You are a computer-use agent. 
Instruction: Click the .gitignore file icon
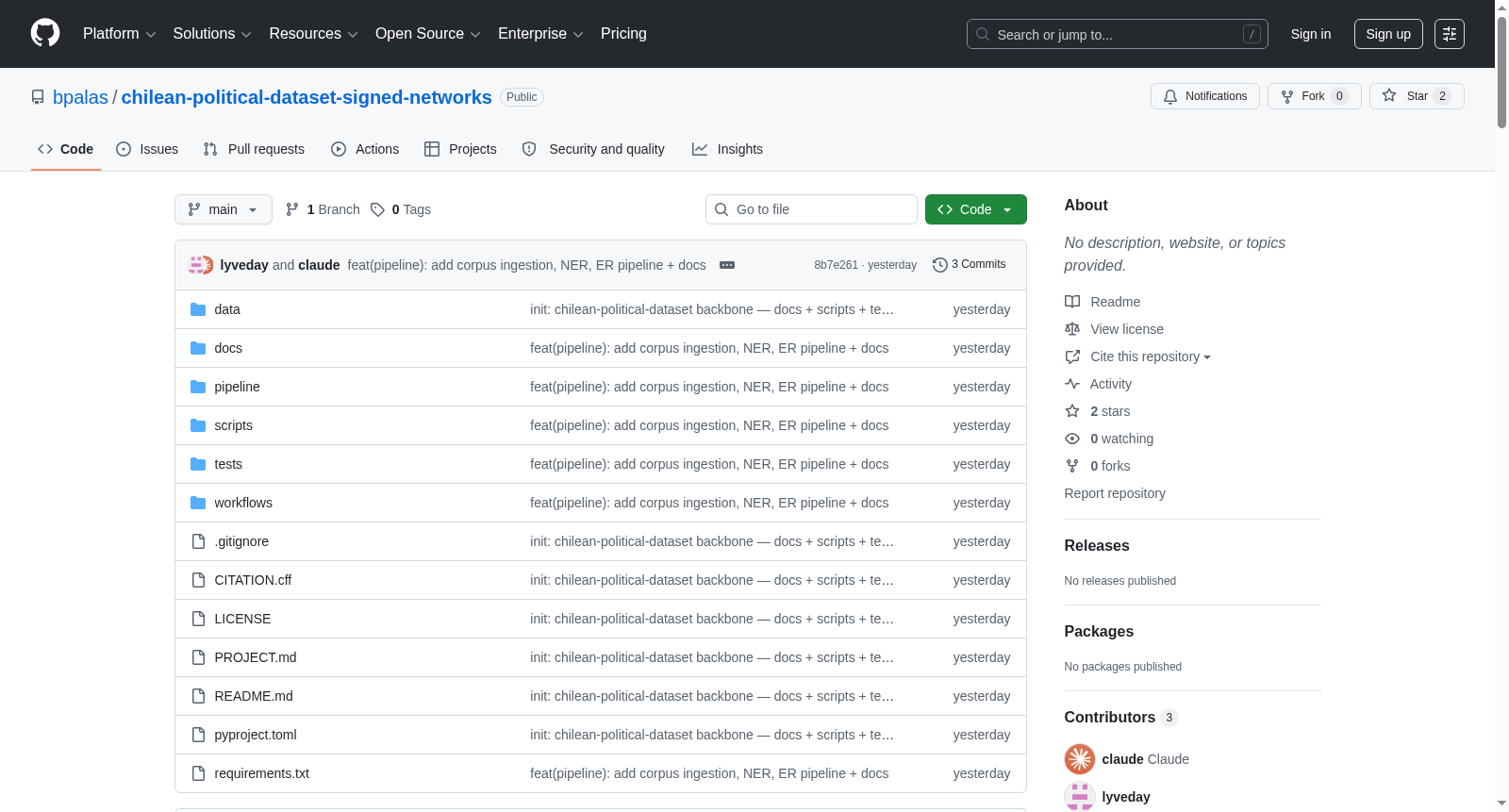click(198, 541)
